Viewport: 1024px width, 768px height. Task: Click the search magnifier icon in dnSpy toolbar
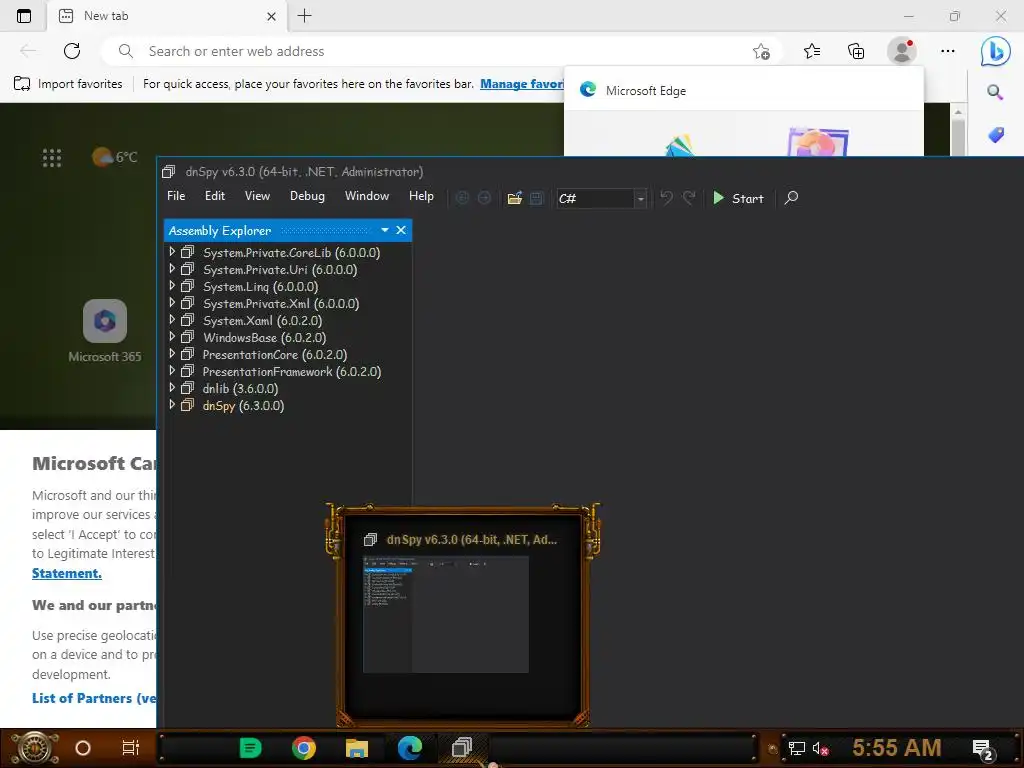click(791, 197)
